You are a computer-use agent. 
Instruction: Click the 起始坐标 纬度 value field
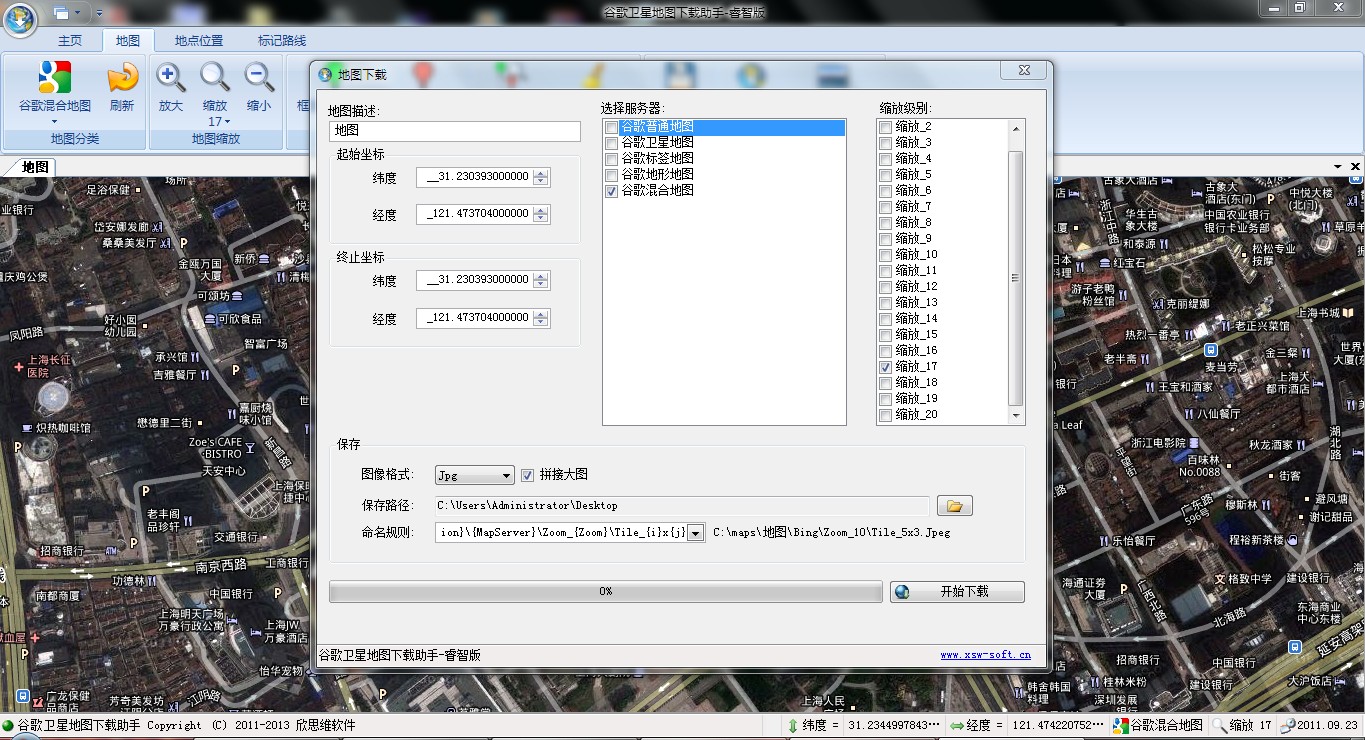(475, 177)
